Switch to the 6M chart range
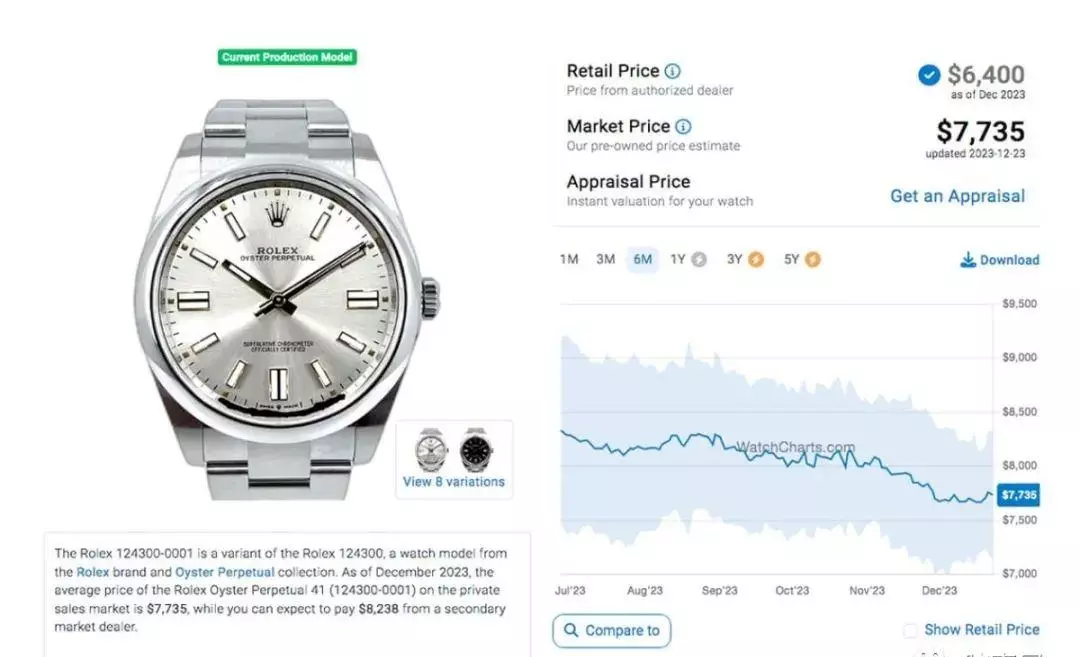The image size is (1080, 657). point(643,260)
